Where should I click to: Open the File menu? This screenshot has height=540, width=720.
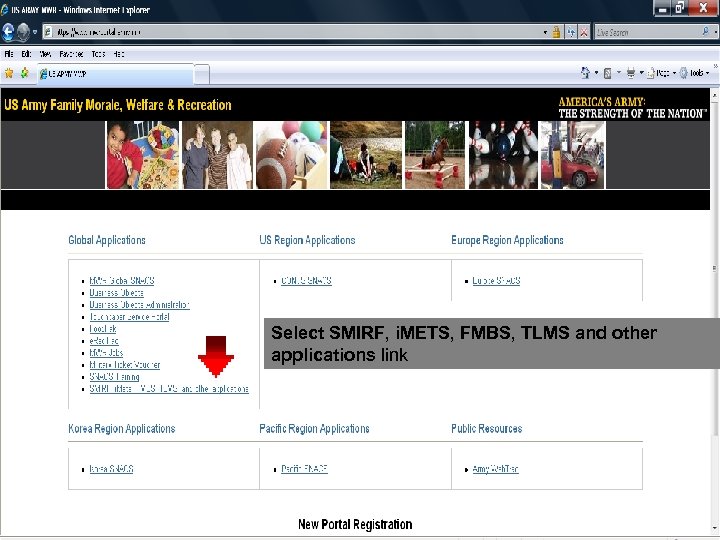tap(9, 54)
